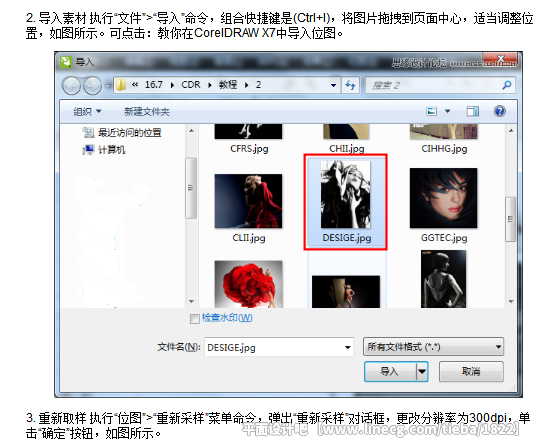Toggle the preview pane icon
This screenshot has width=560, height=448.
coord(473,111)
